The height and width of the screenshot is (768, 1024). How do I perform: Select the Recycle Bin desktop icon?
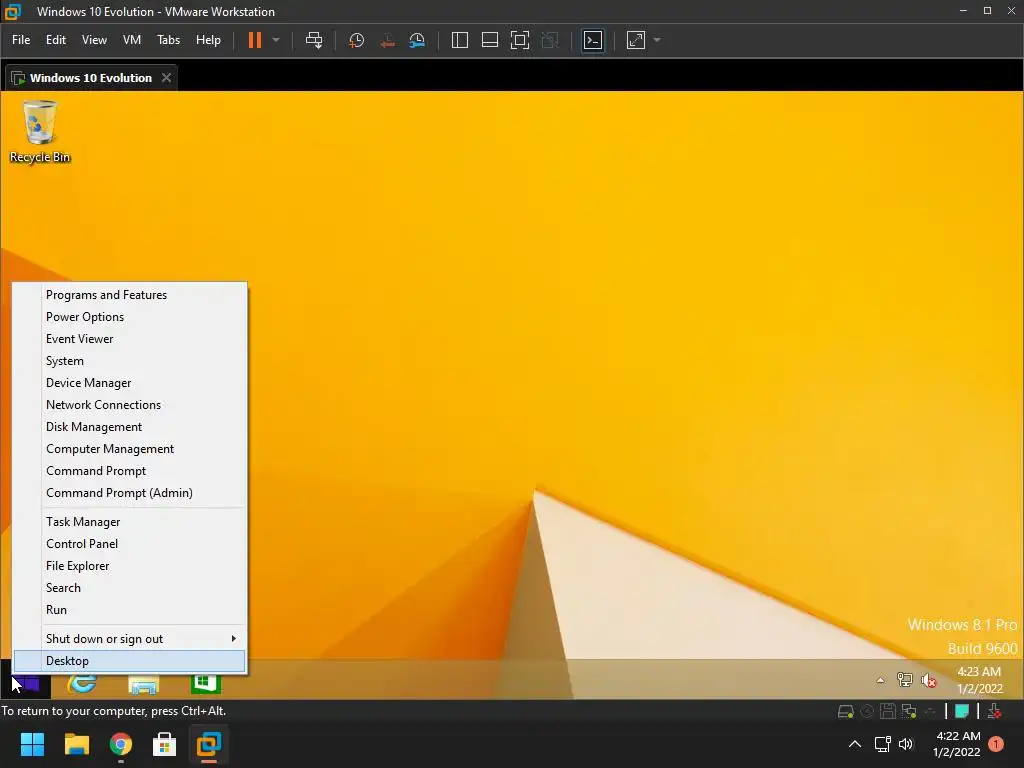(40, 132)
